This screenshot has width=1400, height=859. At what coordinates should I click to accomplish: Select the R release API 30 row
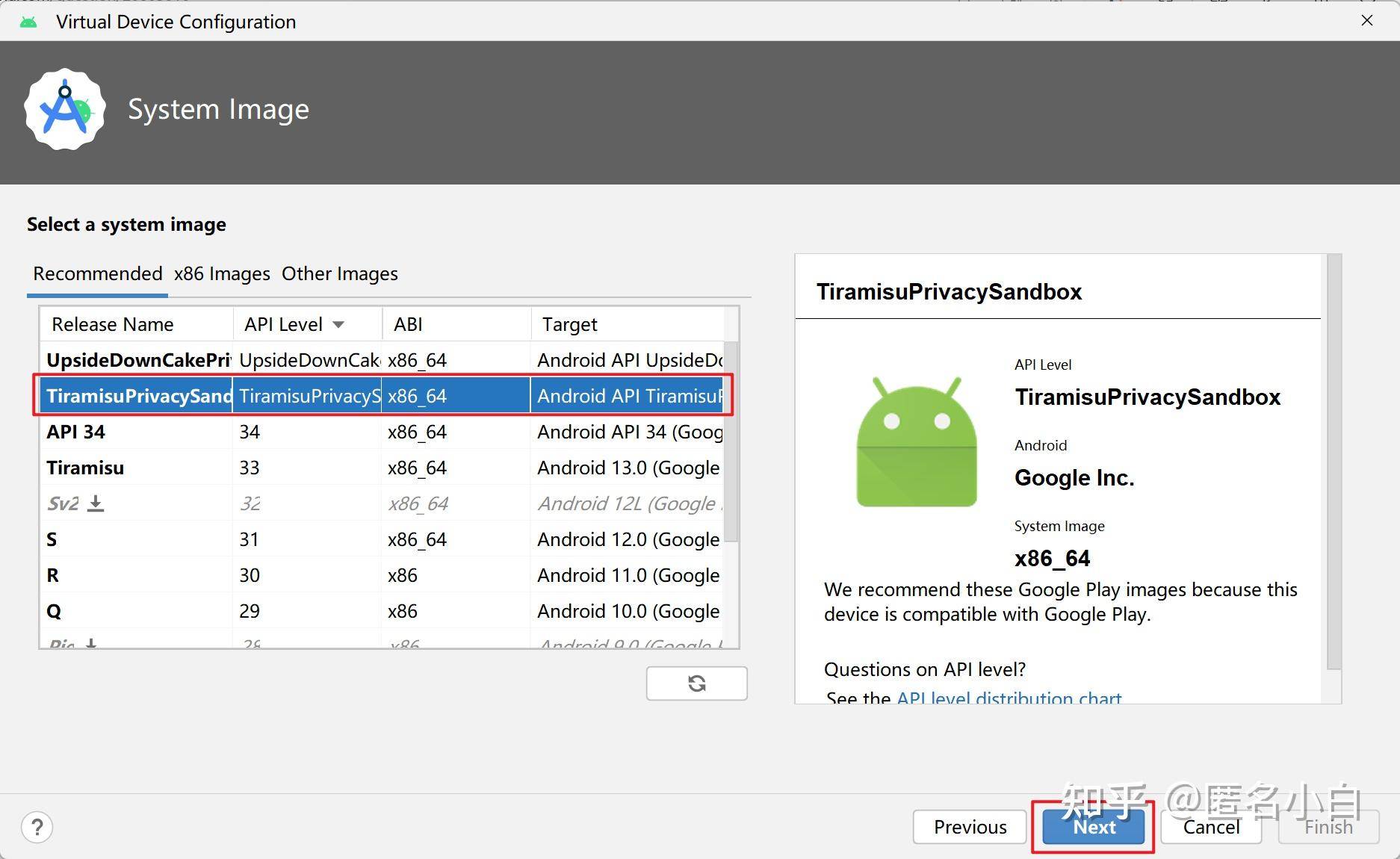coord(382,575)
